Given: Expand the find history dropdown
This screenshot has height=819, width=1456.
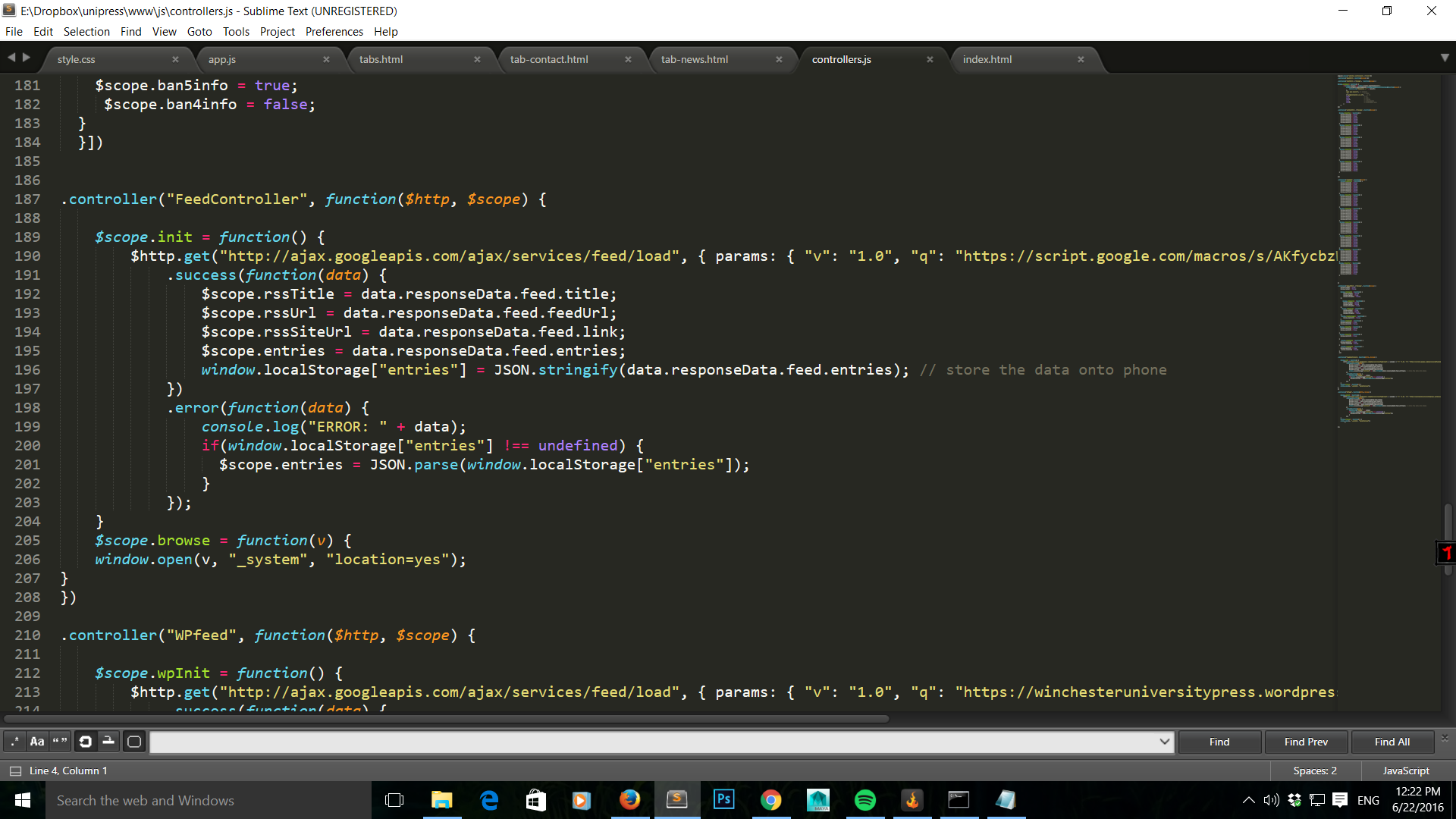Looking at the screenshot, I should (1165, 742).
